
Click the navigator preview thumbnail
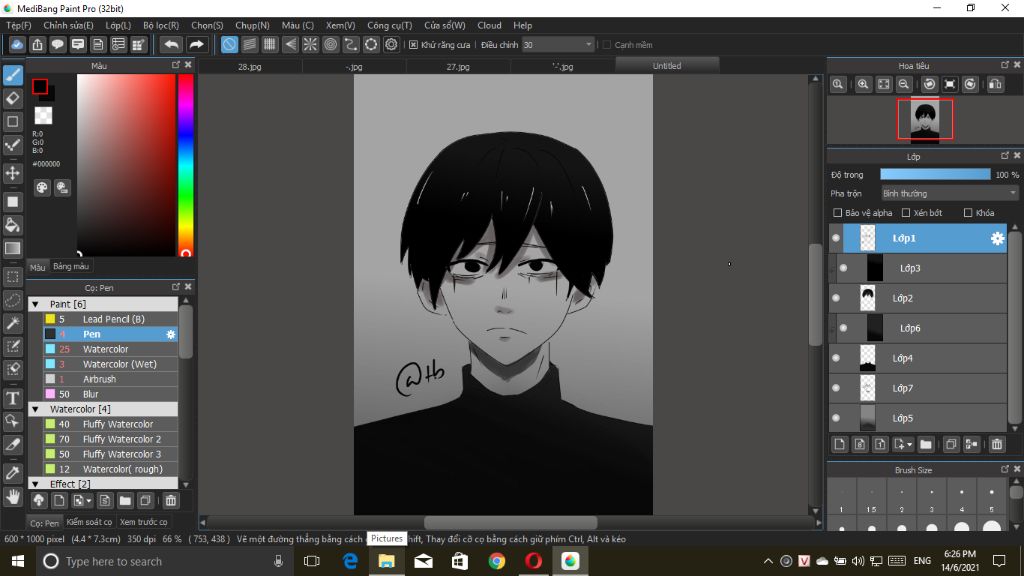[925, 120]
